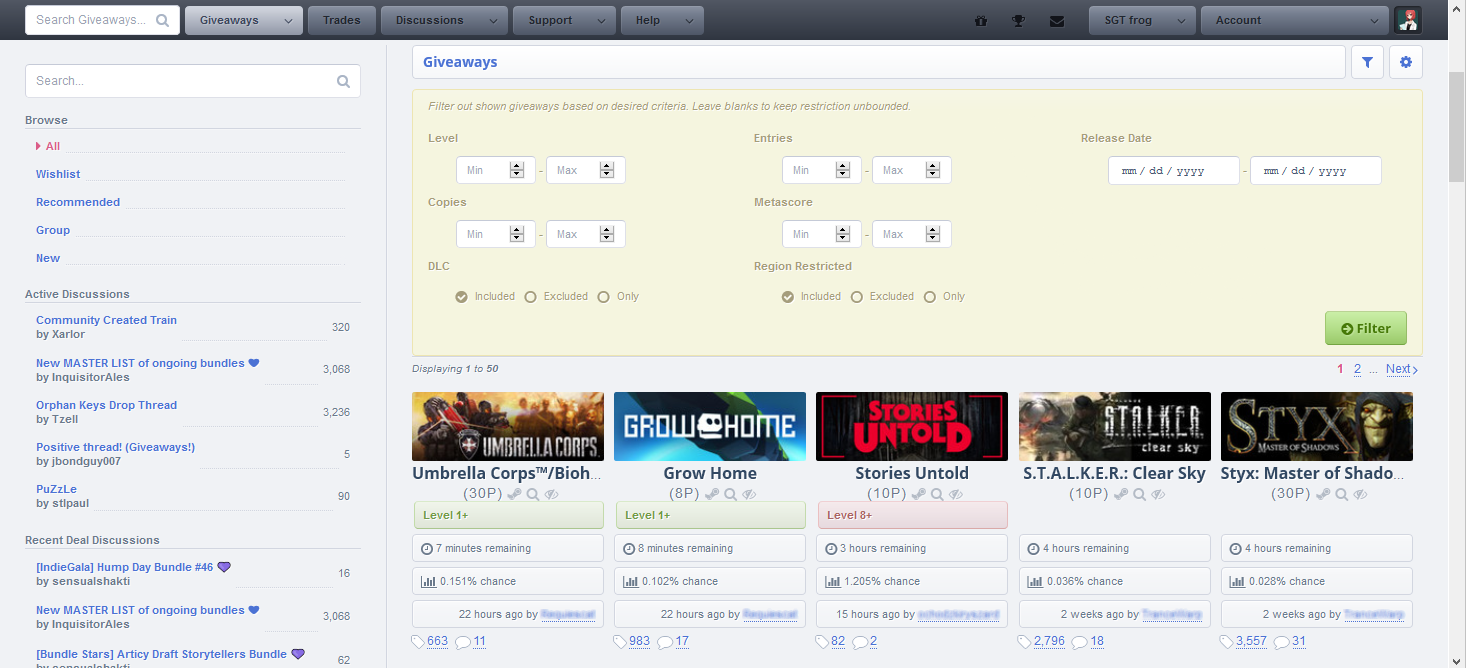
Task: Focus the Release Date start field
Action: 1174,170
